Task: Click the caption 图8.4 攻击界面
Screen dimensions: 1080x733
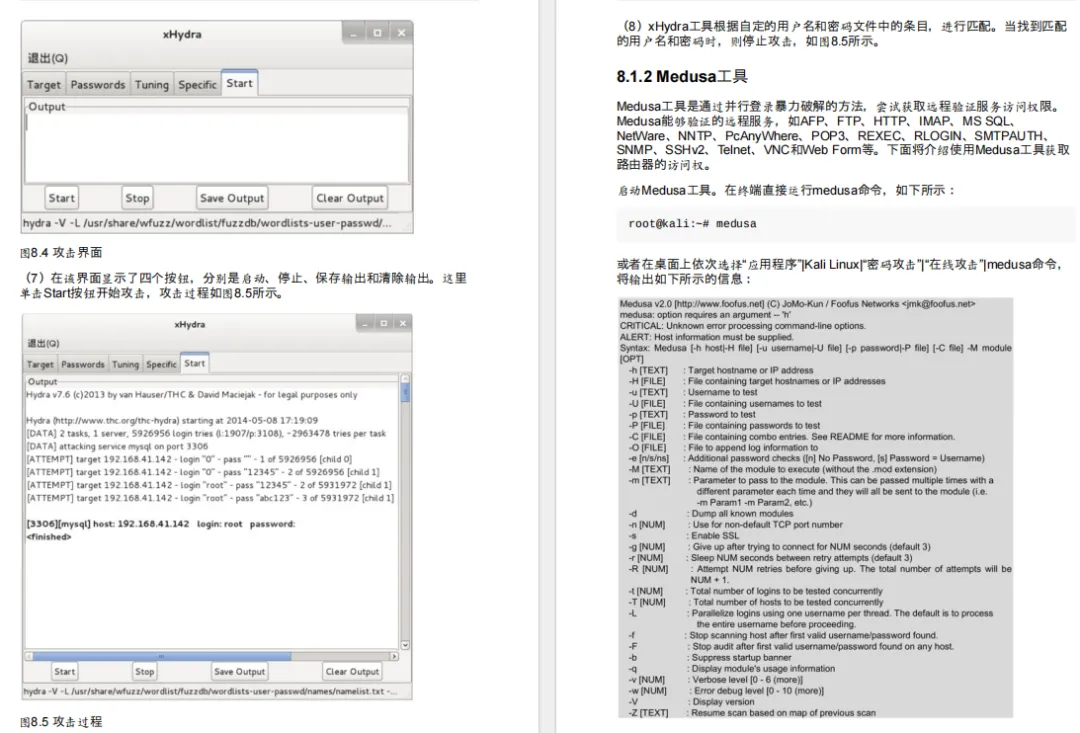Action: pos(61,252)
